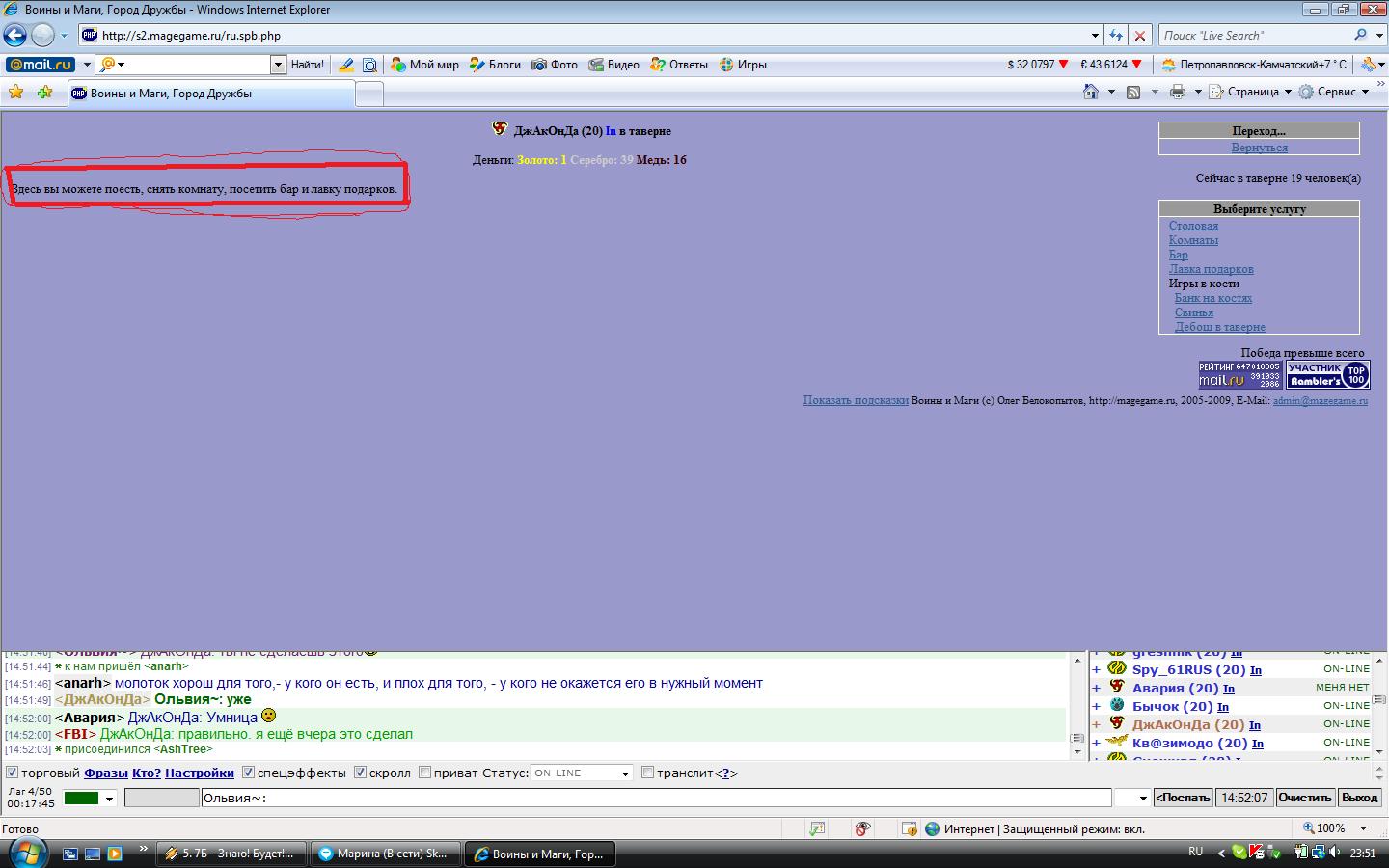Open the Статус ON-LINE dropdown

tap(581, 773)
